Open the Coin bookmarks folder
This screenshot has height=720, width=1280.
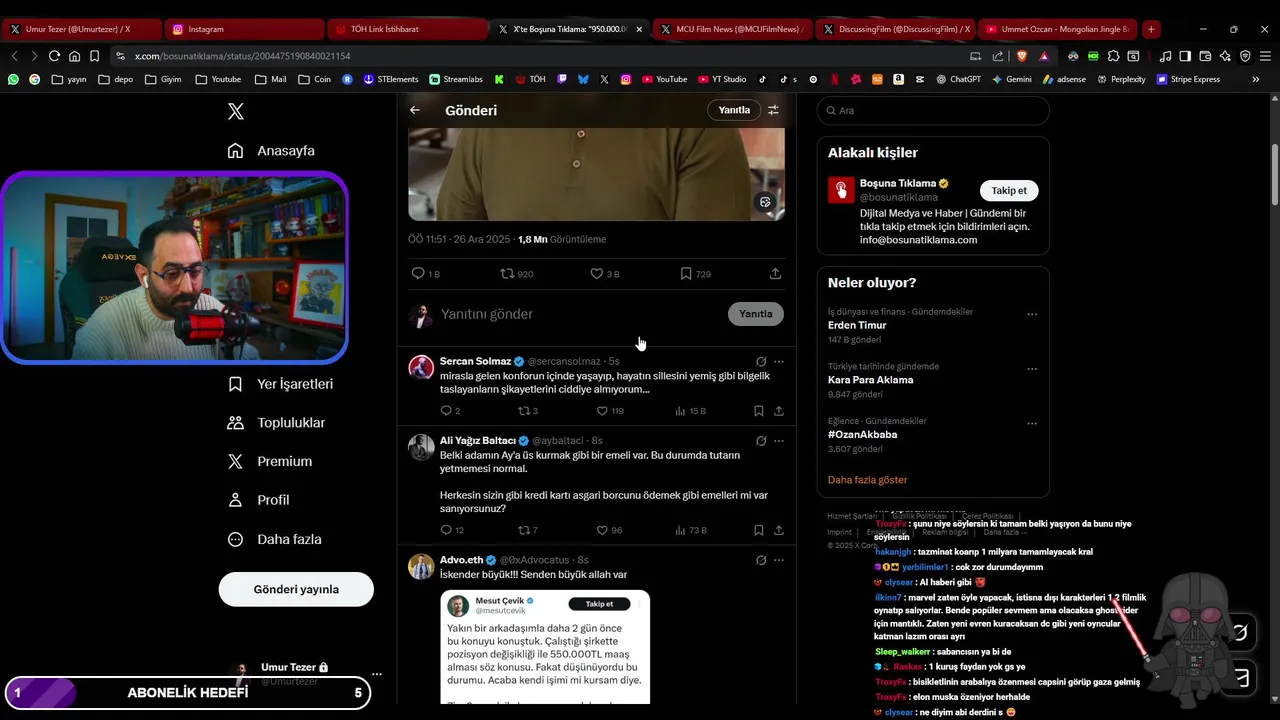point(314,79)
